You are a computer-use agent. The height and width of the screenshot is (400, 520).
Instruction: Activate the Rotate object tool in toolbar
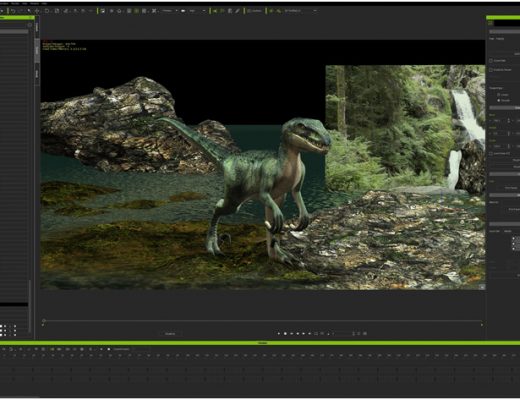[x=47, y=11]
